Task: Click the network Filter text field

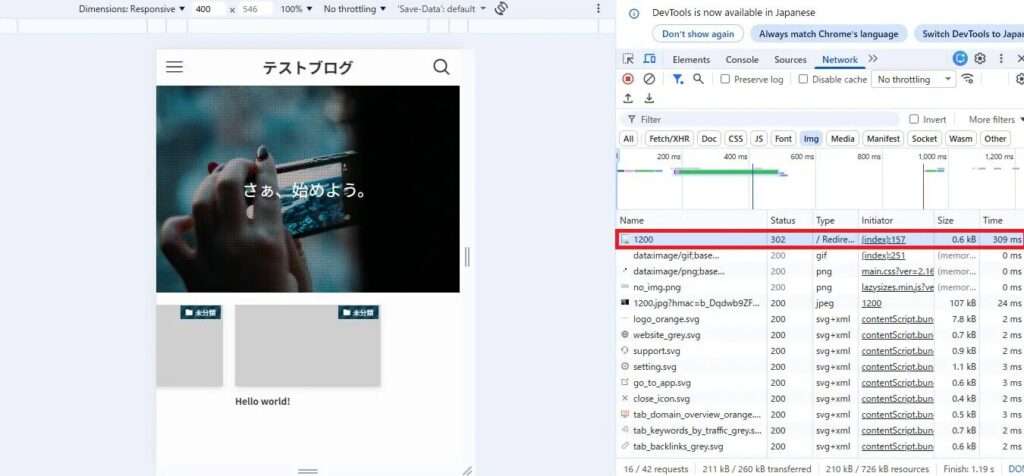Action: [760, 119]
